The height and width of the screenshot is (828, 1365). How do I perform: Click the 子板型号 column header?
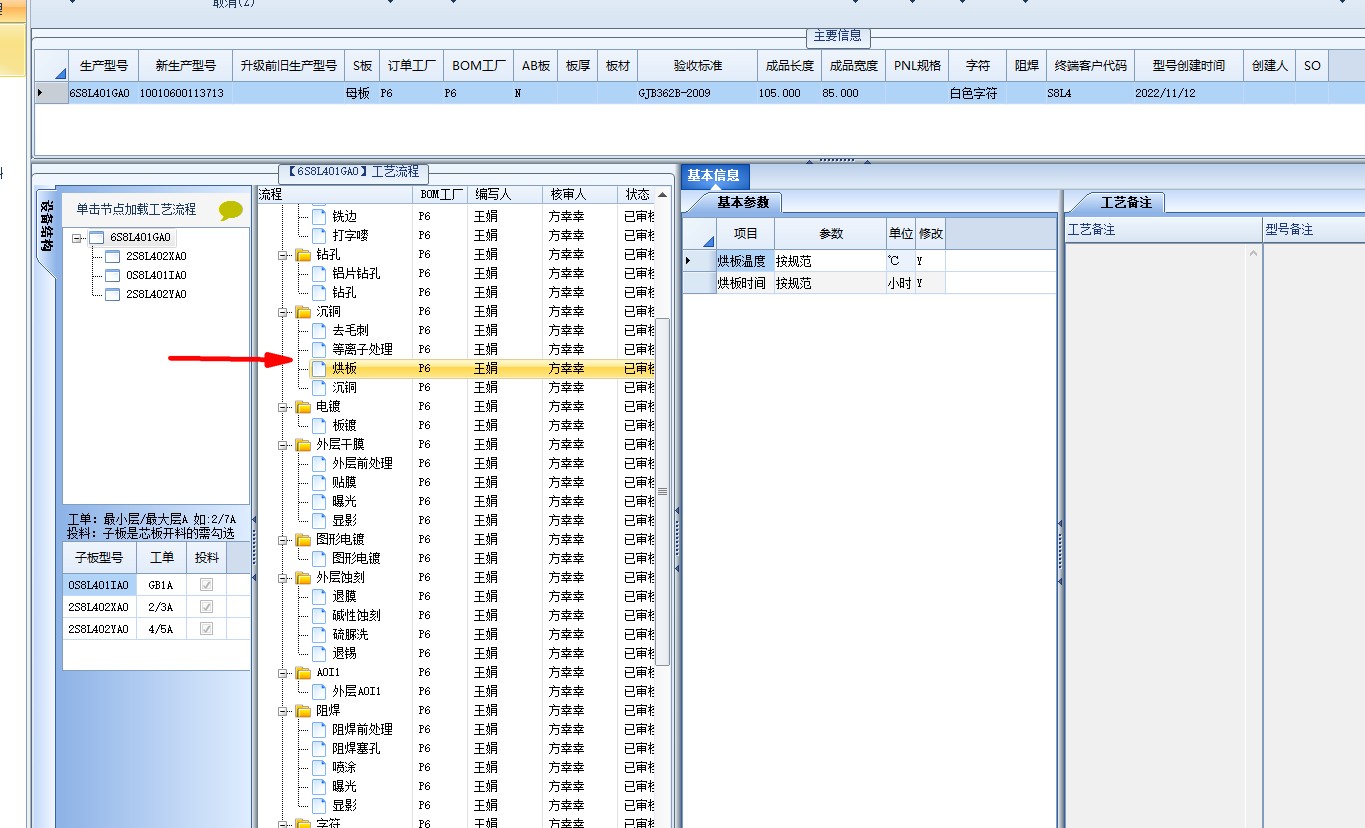(100, 557)
